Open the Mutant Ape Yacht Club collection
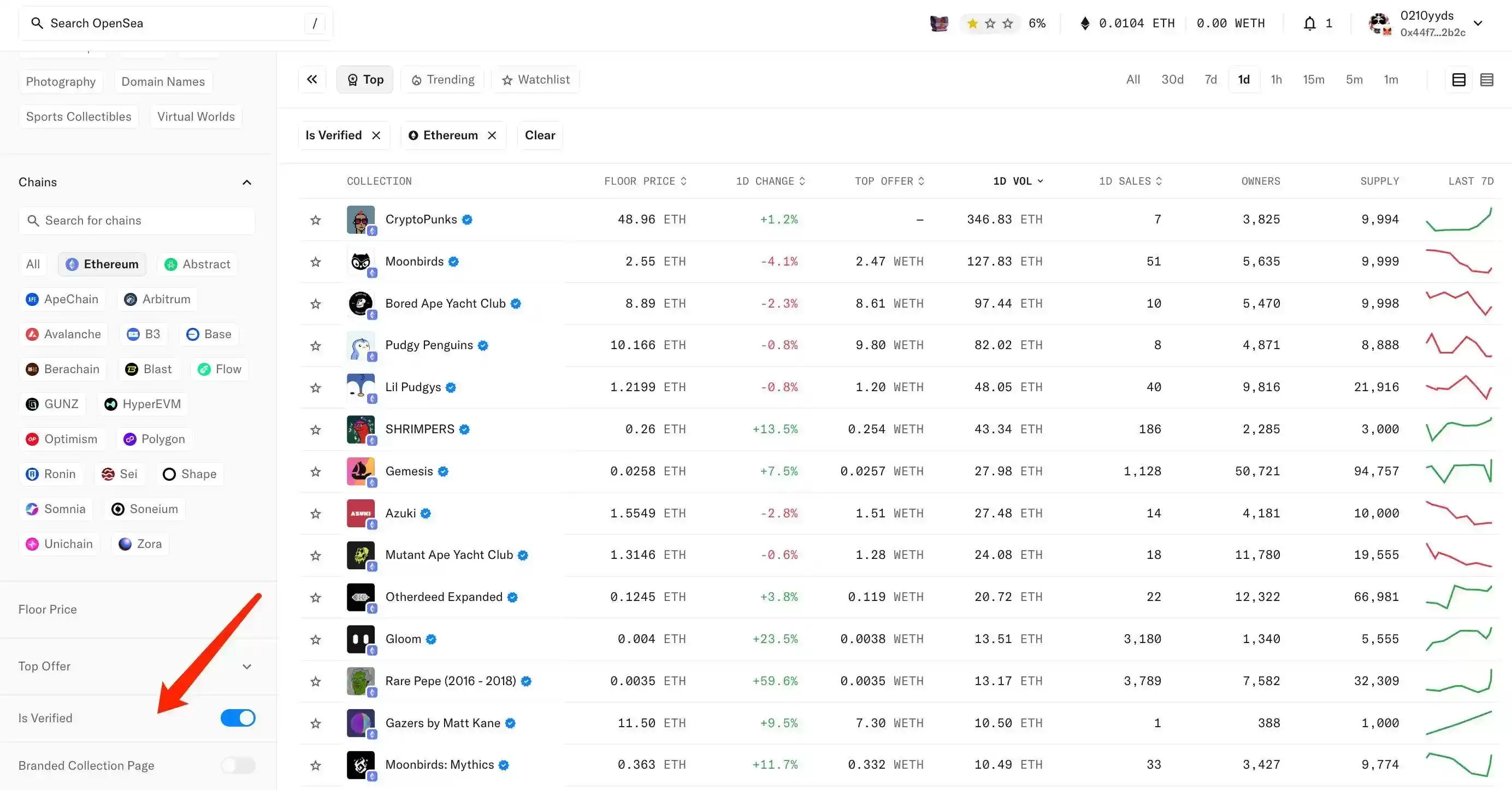 (448, 555)
